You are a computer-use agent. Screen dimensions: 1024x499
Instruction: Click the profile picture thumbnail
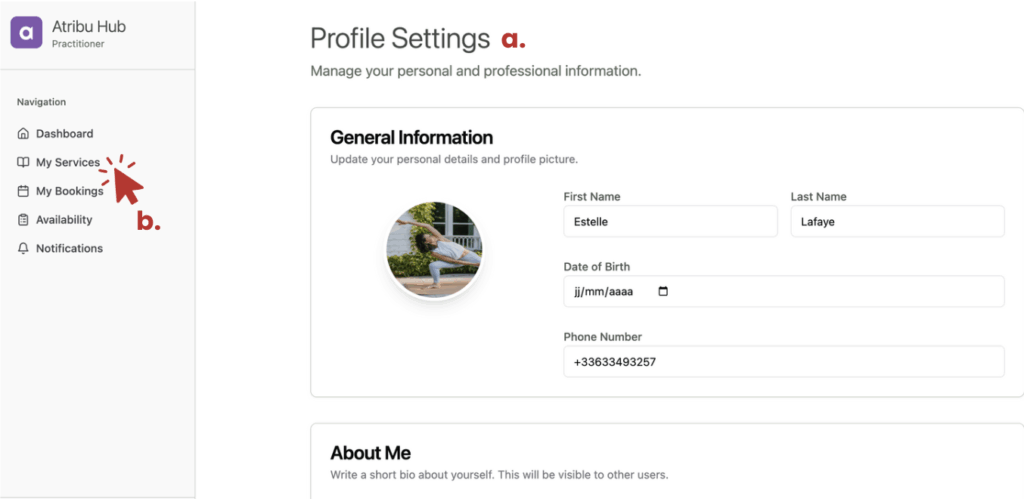pyautogui.click(x=434, y=250)
